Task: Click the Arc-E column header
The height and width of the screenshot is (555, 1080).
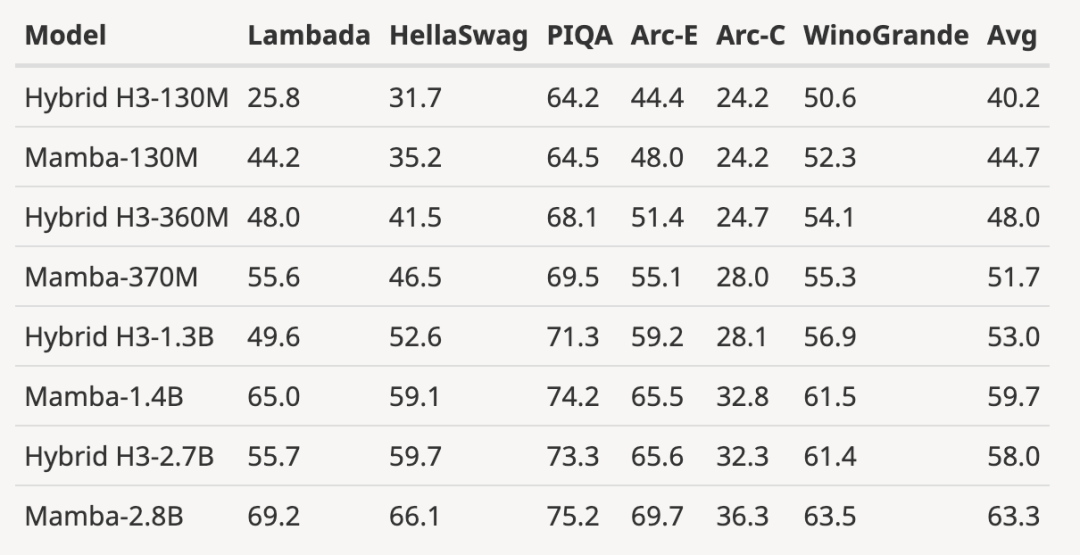Action: pyautogui.click(x=664, y=37)
